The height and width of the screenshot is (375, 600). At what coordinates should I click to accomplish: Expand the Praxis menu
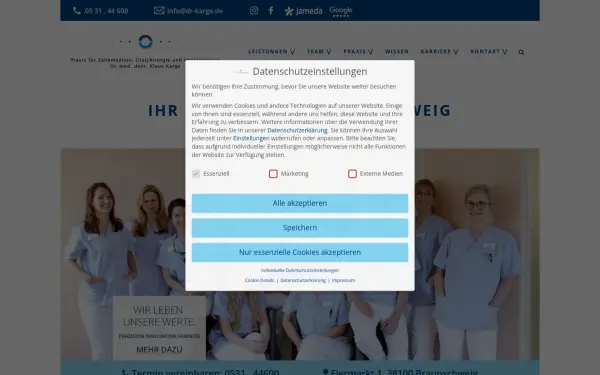click(x=358, y=51)
